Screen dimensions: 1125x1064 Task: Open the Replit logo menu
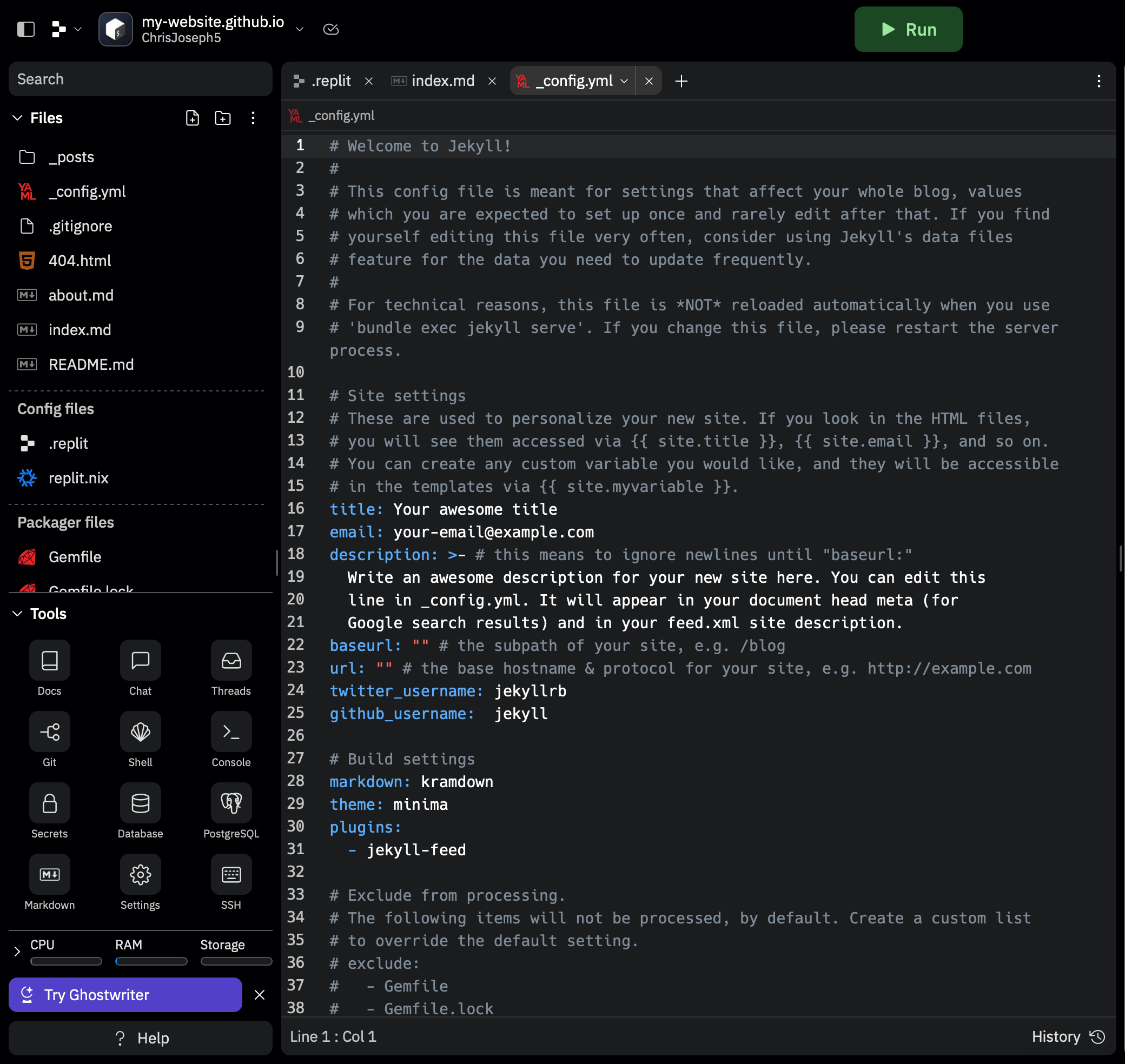click(x=67, y=29)
